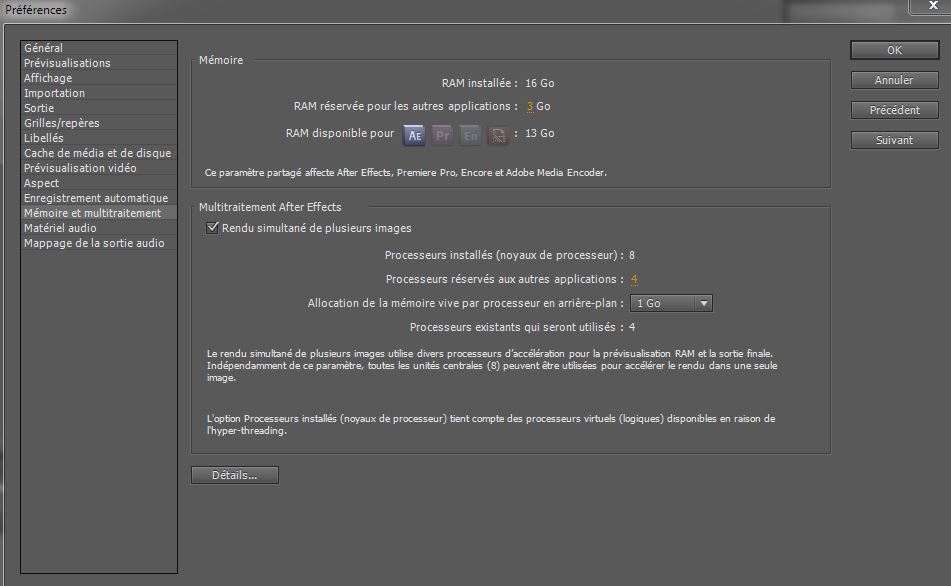Click the Premiere Pro (Pr) icon

(x=442, y=135)
